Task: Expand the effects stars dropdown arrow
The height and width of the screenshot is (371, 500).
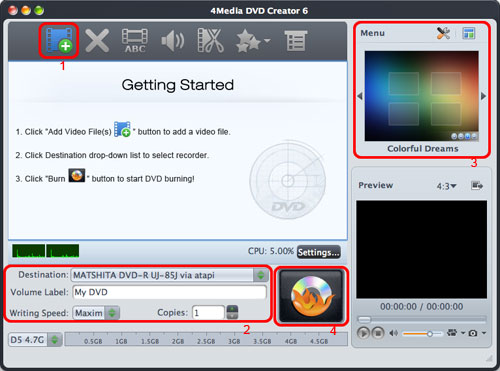Action: pyautogui.click(x=267, y=41)
